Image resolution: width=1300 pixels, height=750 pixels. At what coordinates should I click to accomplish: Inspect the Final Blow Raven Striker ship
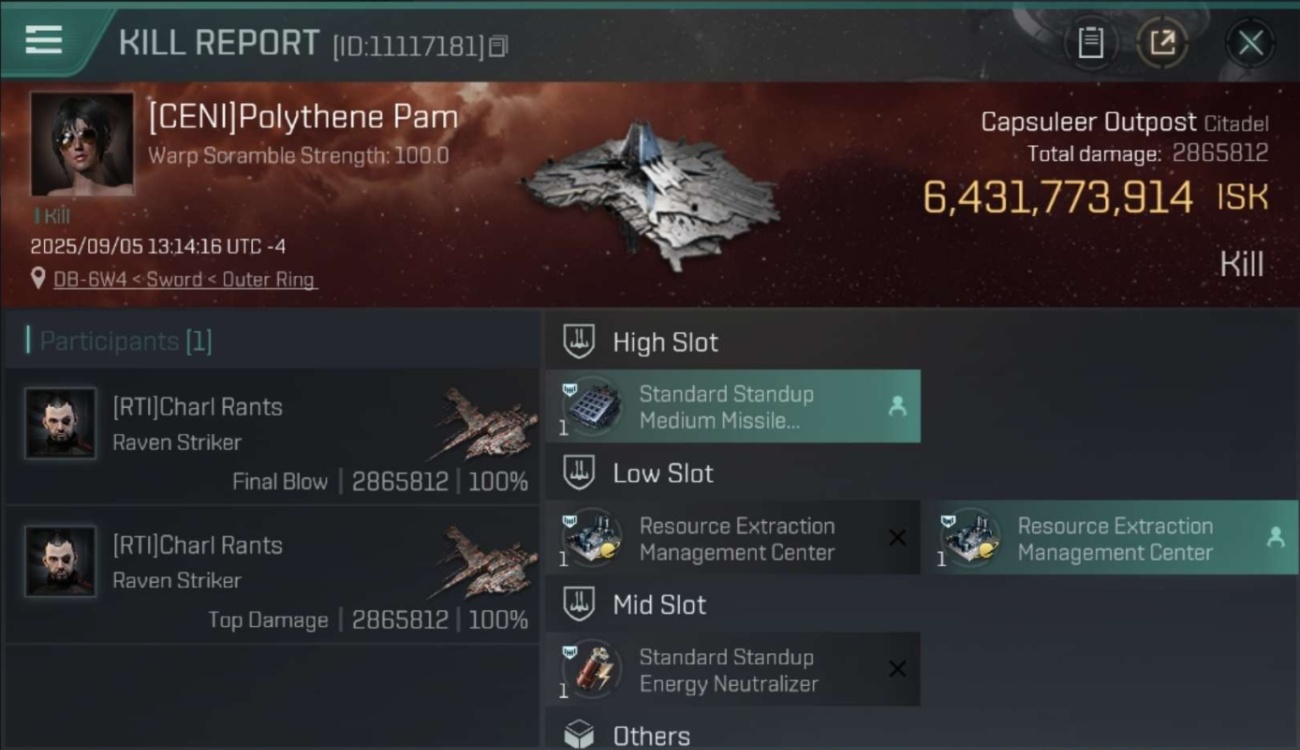pos(486,425)
